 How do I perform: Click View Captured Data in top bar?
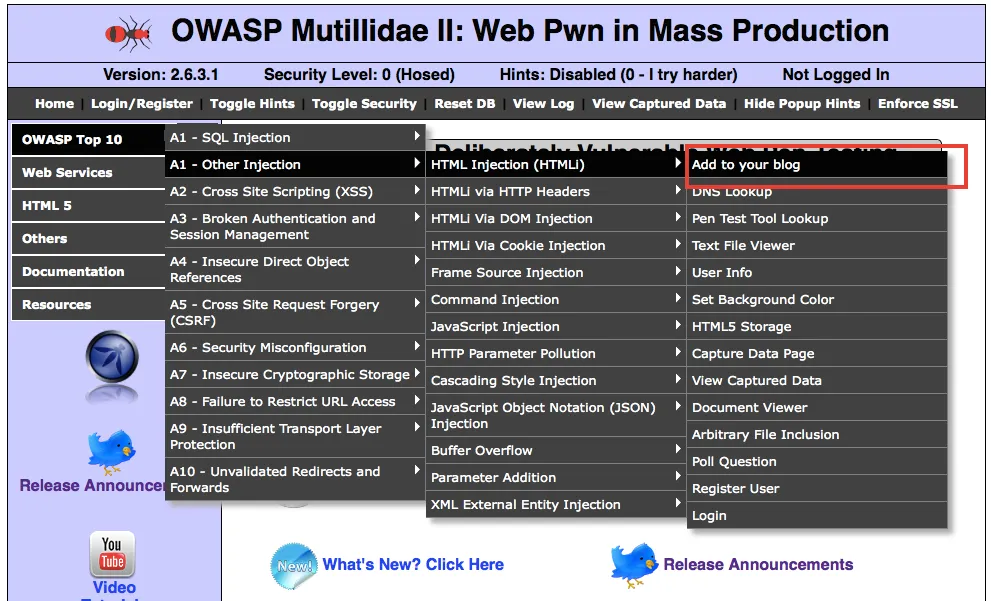(x=659, y=104)
